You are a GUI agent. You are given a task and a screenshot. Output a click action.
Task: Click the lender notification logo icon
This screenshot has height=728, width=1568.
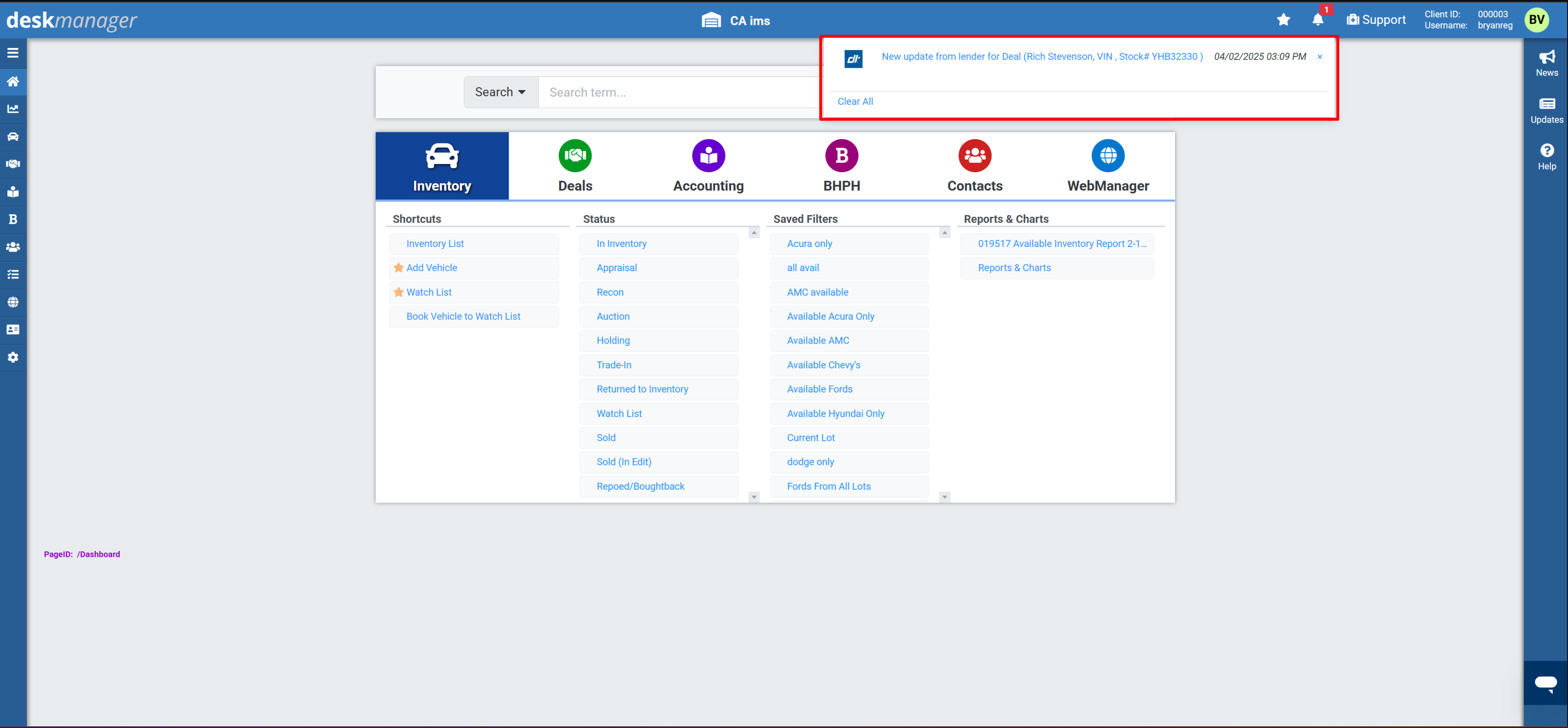pos(853,58)
